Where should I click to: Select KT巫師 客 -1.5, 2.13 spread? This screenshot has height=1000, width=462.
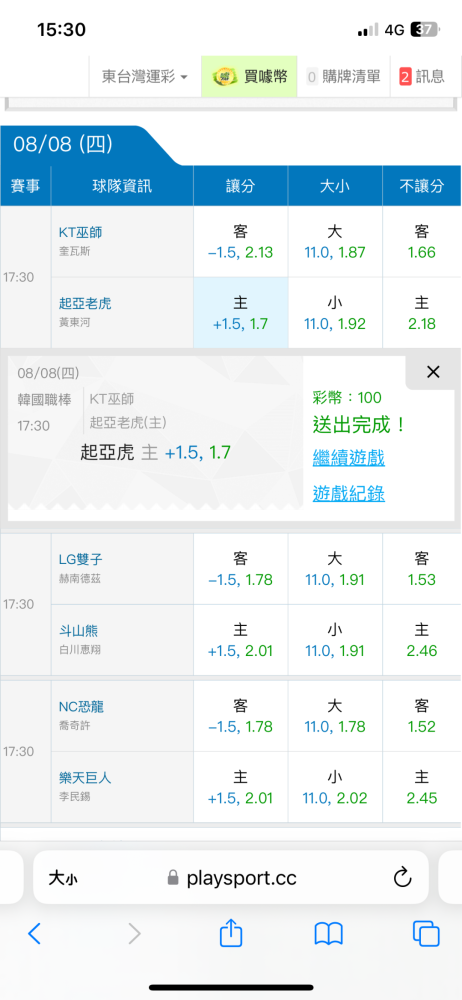[241, 242]
